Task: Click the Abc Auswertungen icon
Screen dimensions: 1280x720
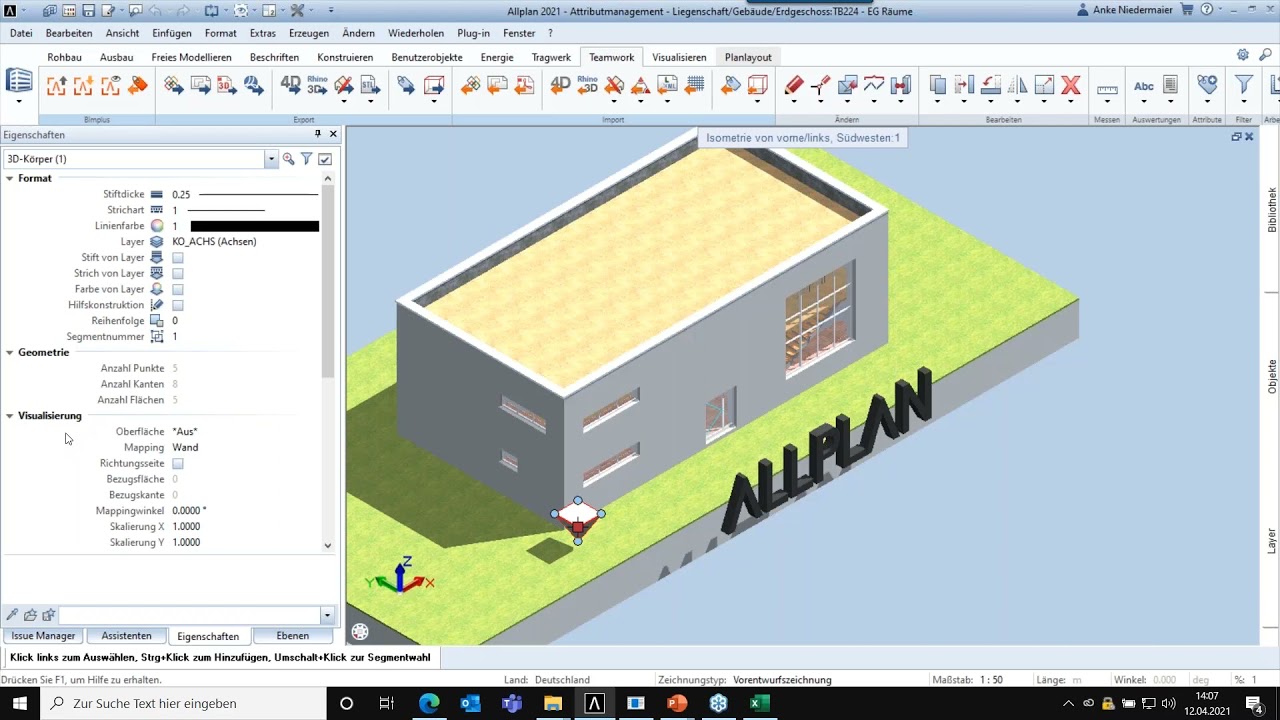Action: (x=1144, y=86)
